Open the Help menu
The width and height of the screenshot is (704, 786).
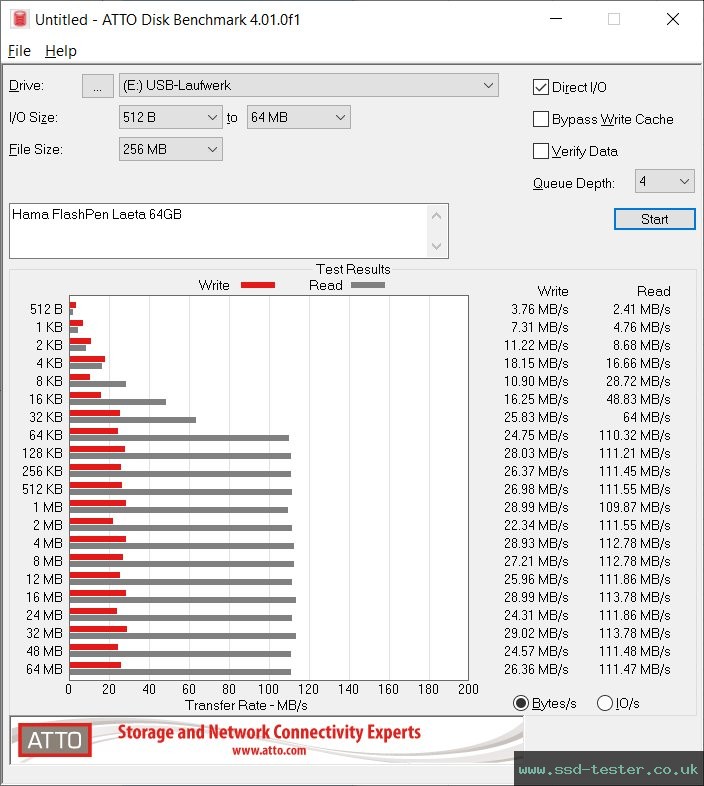pyautogui.click(x=61, y=51)
